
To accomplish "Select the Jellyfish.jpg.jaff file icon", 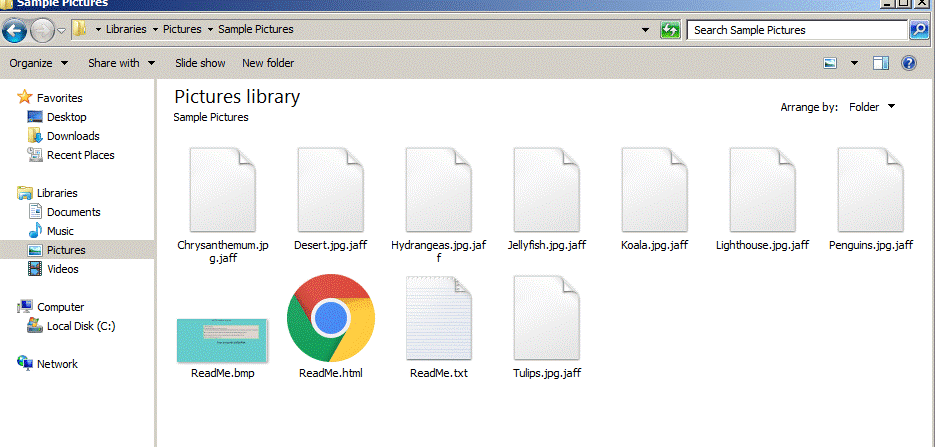I will click(547, 190).
